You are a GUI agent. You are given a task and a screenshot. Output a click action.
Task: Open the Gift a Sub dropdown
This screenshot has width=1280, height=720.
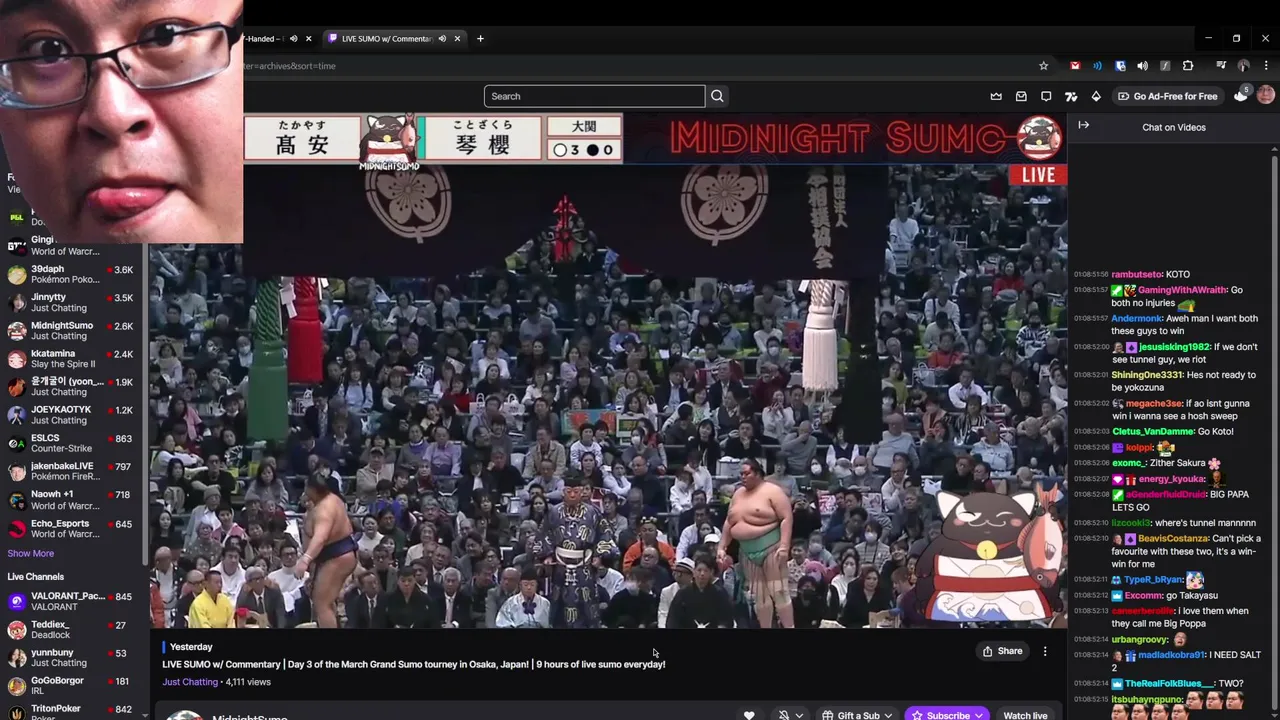point(857,715)
